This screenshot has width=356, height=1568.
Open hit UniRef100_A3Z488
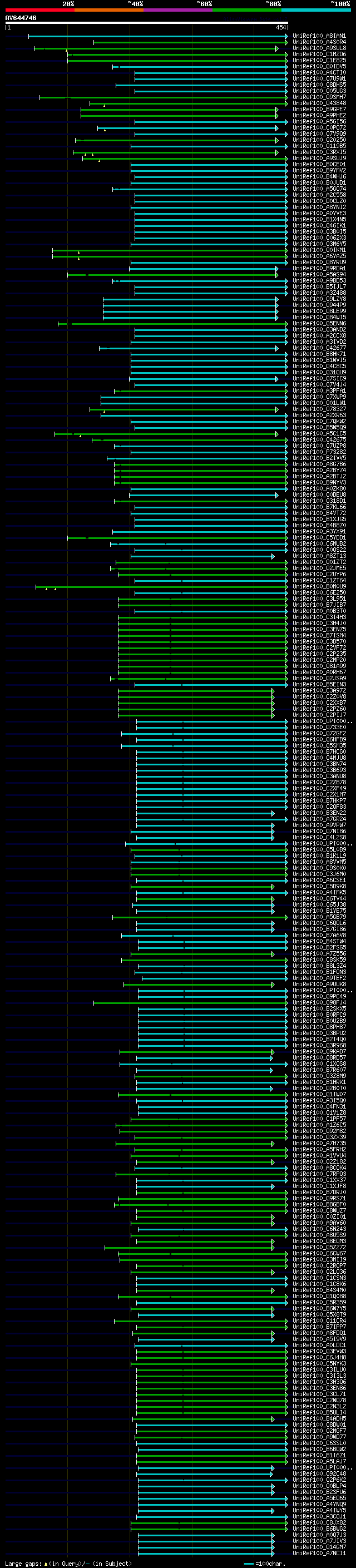click(319, 293)
